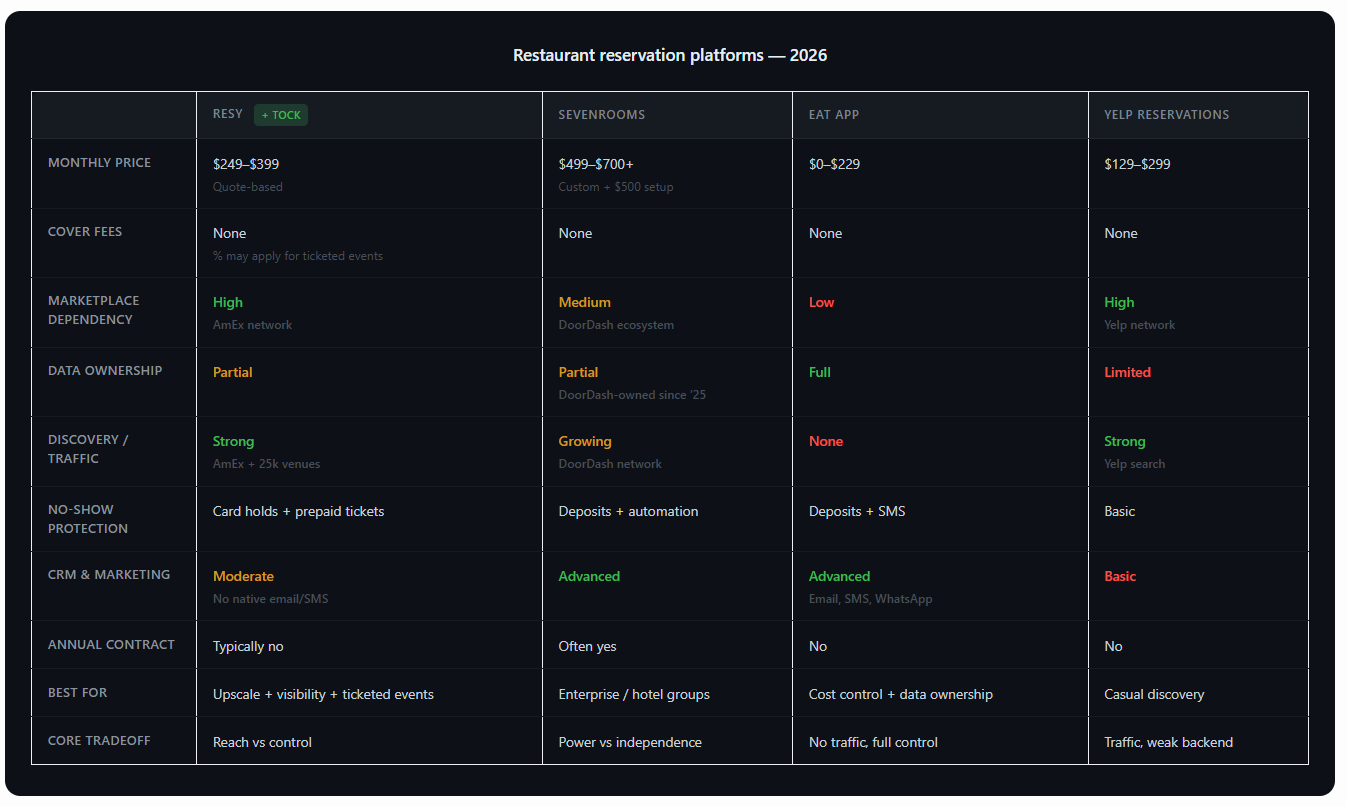Click the DATA OWNERSHIP row label
The width and height of the screenshot is (1347, 807).
(105, 371)
